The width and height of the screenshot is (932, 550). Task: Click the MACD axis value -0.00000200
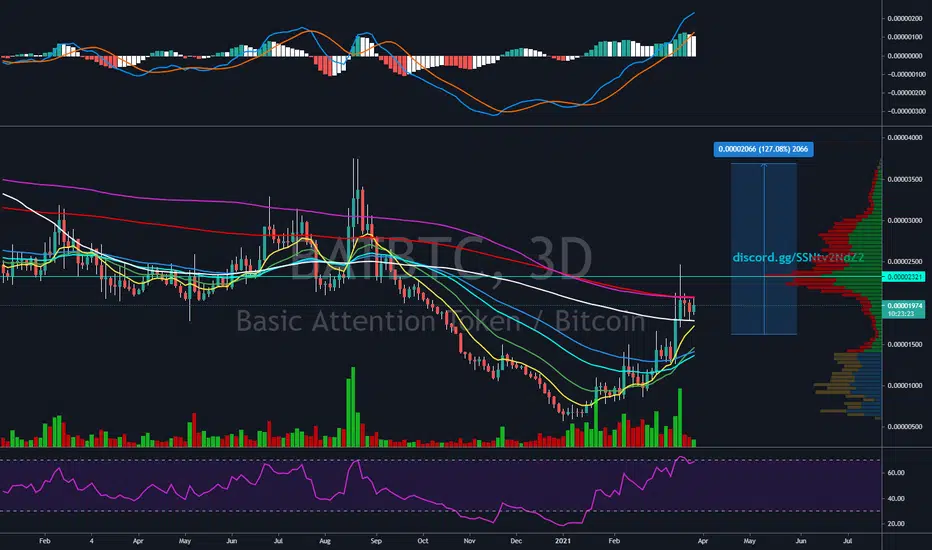click(906, 93)
